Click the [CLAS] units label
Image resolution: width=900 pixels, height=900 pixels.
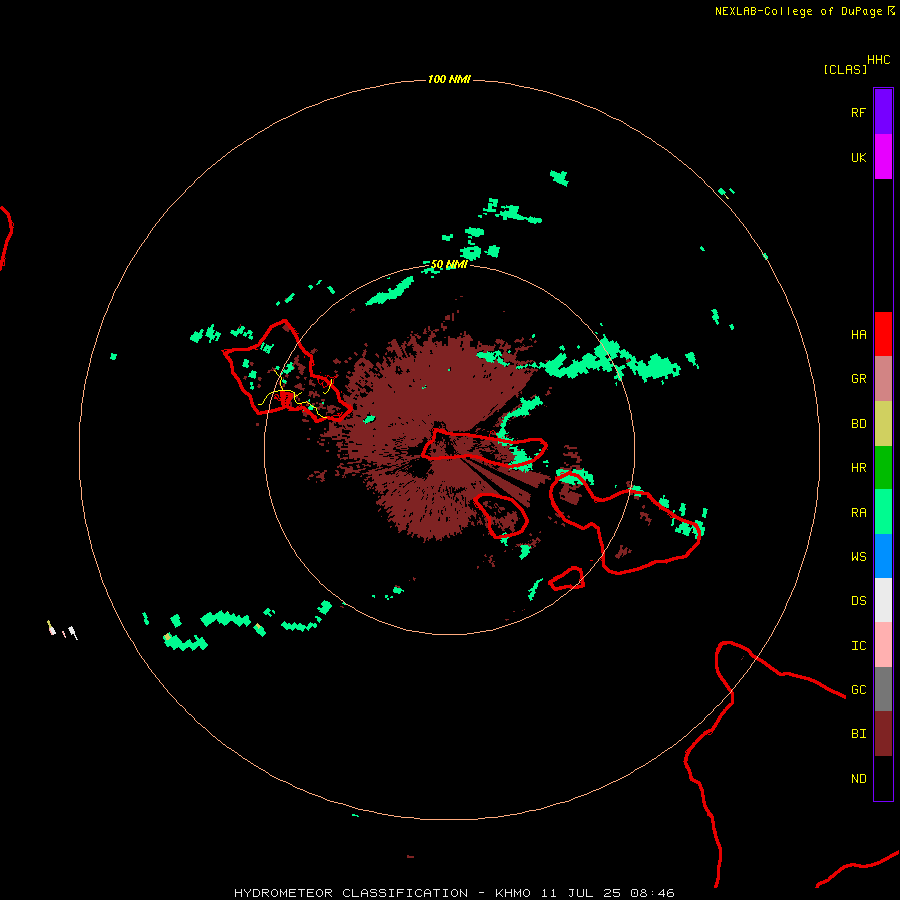pyautogui.click(x=845, y=69)
